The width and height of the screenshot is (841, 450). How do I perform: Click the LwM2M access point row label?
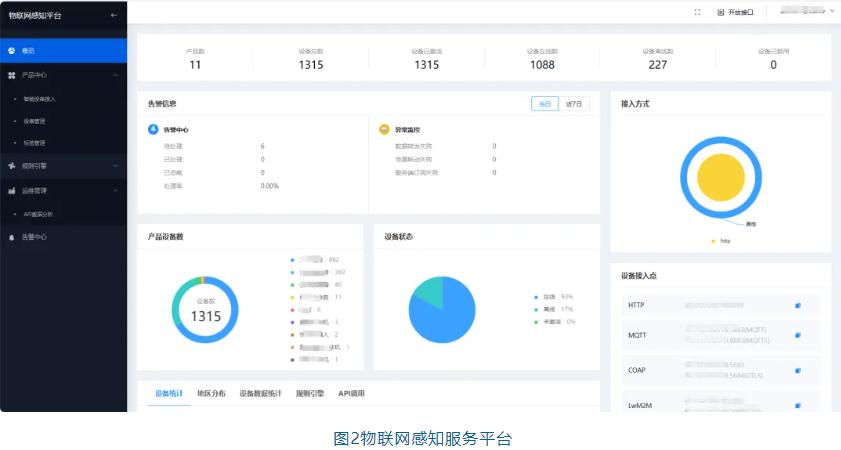tap(640, 405)
